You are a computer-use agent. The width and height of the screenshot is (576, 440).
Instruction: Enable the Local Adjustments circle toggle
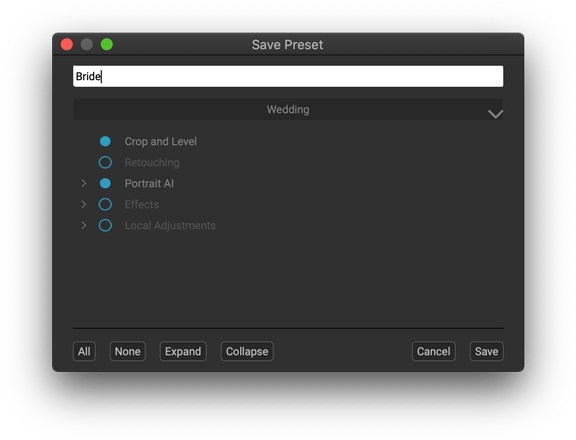click(x=105, y=225)
